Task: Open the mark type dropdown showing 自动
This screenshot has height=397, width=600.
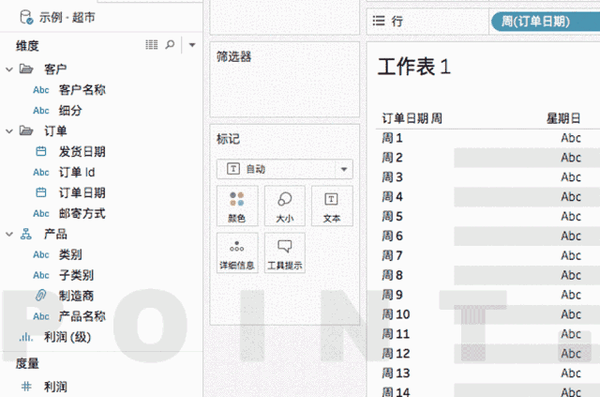Action: [x=284, y=169]
